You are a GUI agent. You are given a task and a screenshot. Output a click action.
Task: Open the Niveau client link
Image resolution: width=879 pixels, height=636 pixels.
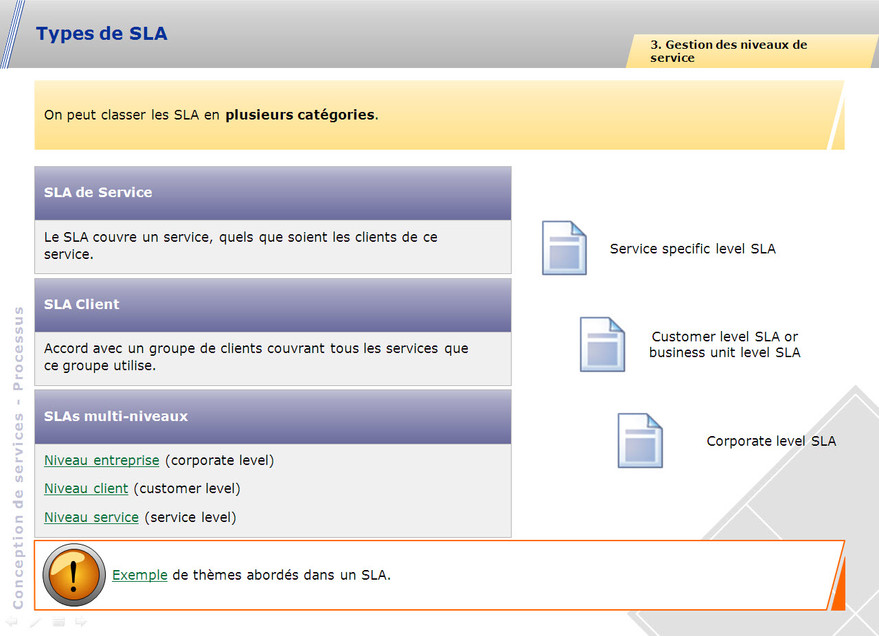tap(86, 489)
